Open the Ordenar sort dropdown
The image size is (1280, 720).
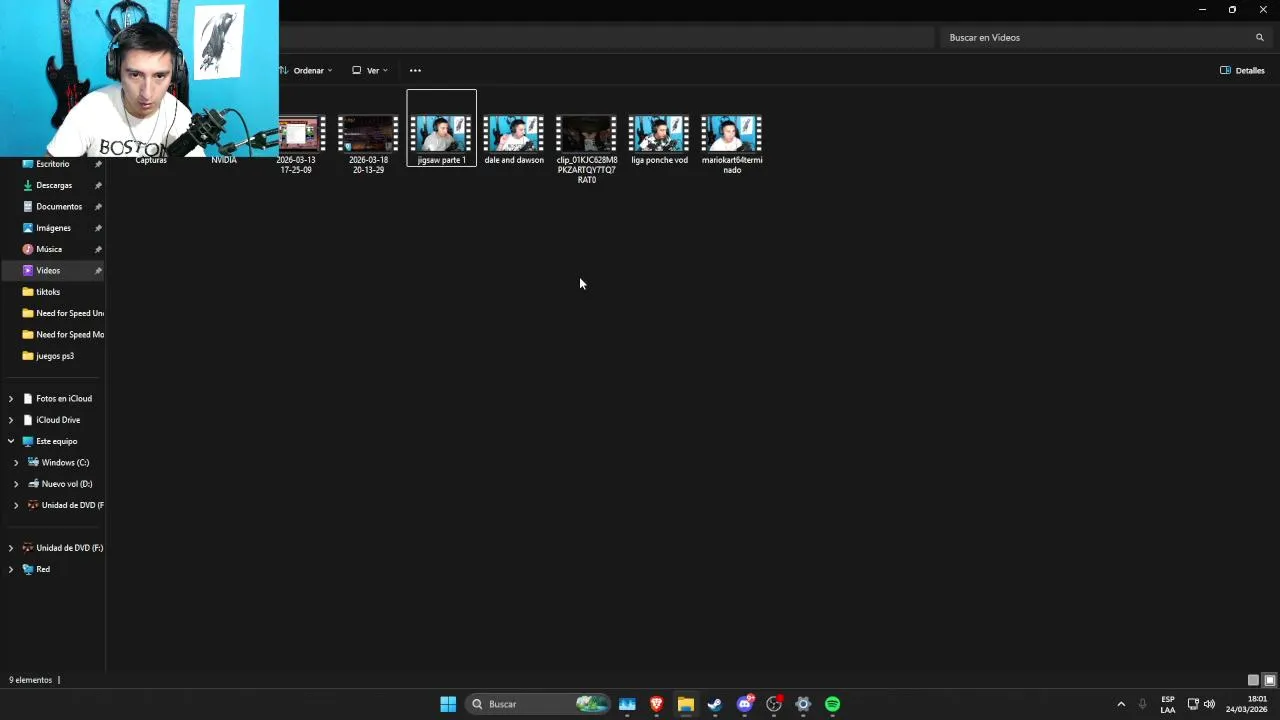(307, 70)
